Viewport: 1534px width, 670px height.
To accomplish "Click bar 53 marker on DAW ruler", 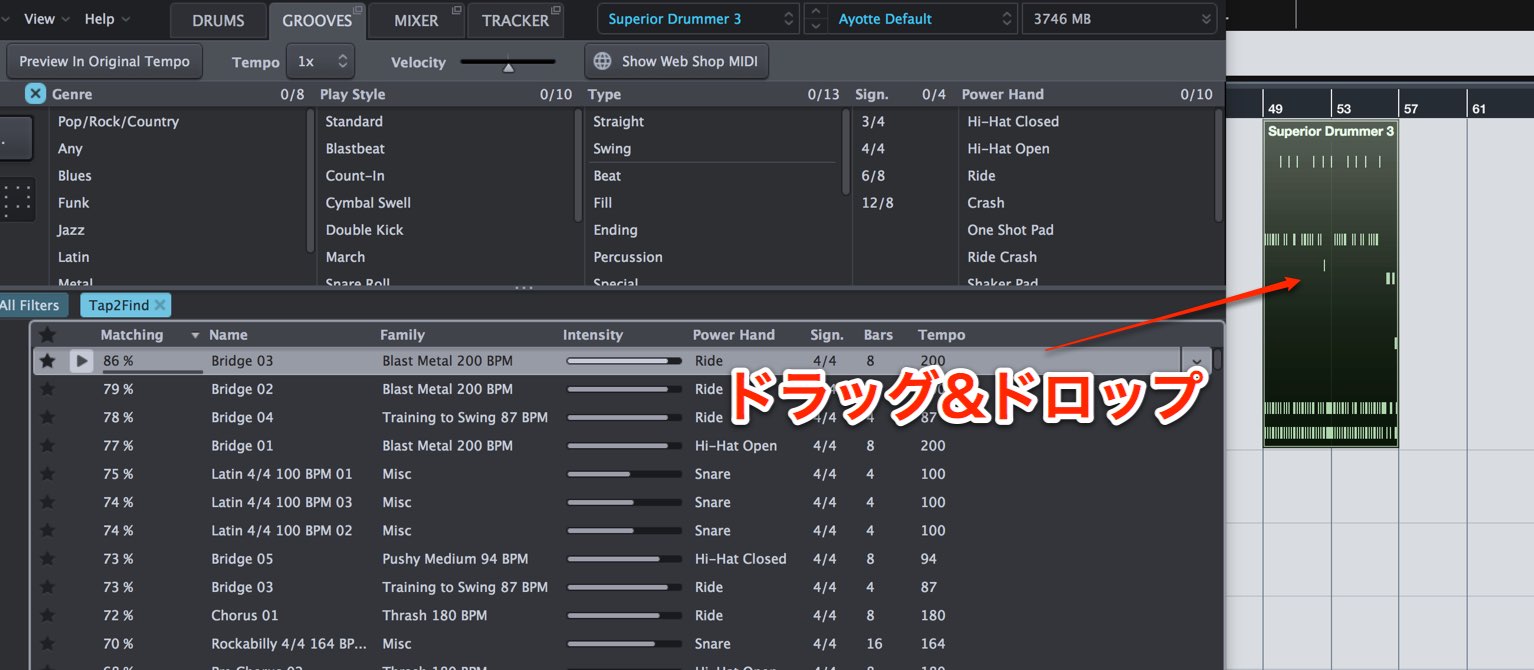I will [1344, 108].
